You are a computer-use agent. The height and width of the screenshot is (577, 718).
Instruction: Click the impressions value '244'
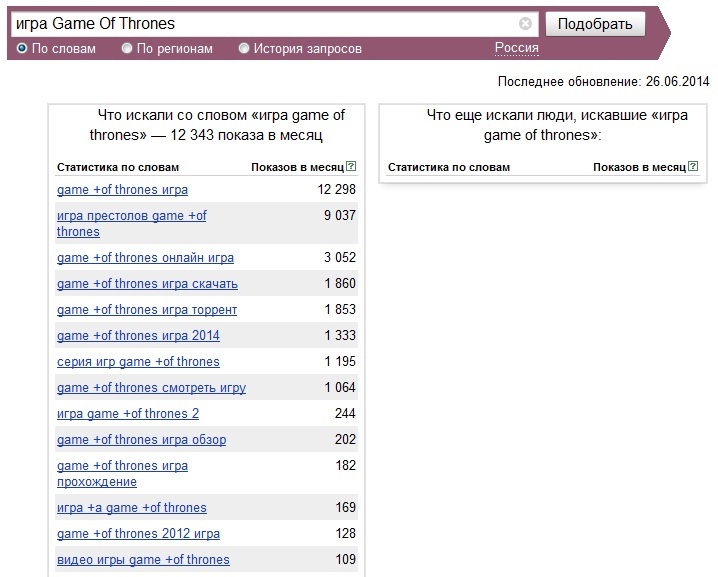pos(345,414)
